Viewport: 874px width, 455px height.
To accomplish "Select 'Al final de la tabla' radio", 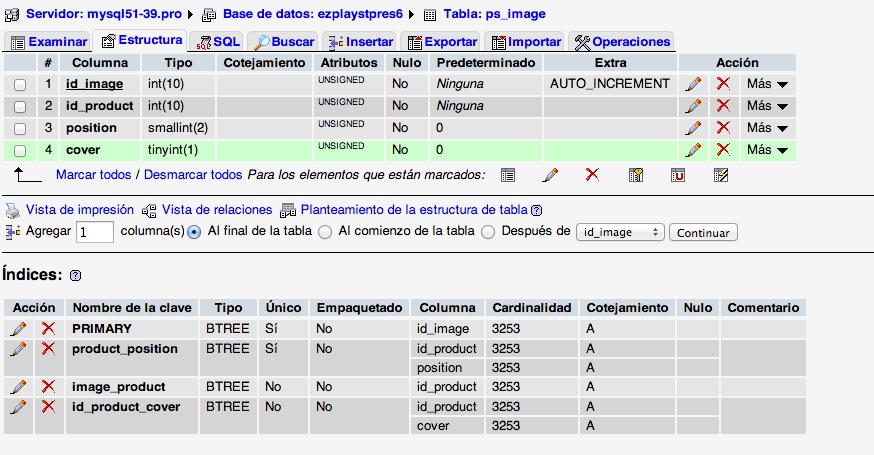I will (x=194, y=232).
